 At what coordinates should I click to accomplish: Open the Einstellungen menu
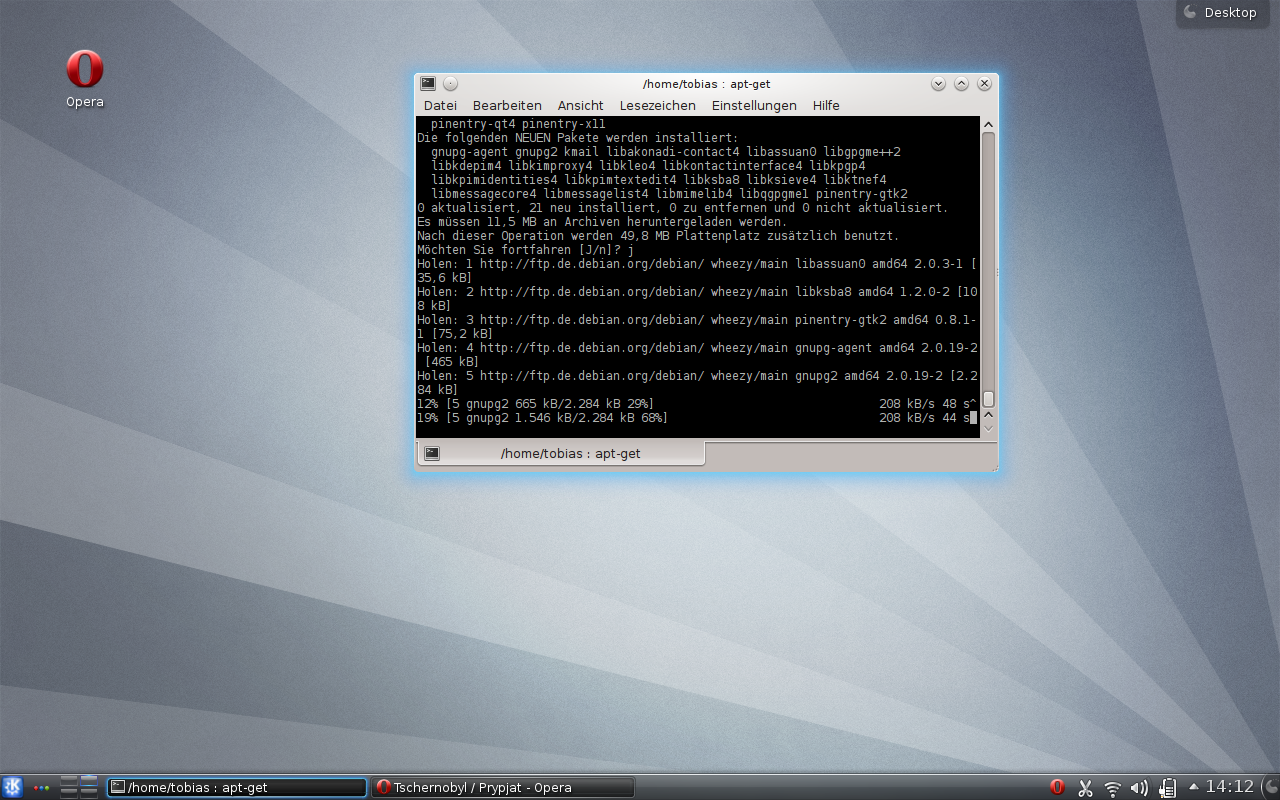753,105
